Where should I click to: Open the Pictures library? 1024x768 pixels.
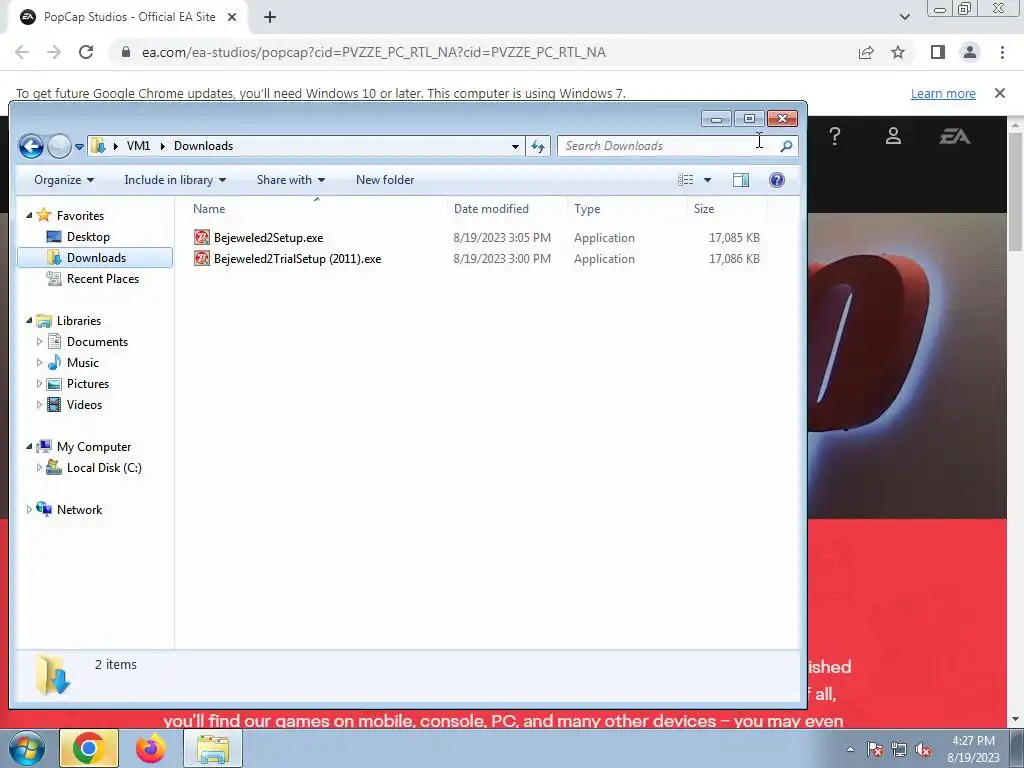click(88, 383)
